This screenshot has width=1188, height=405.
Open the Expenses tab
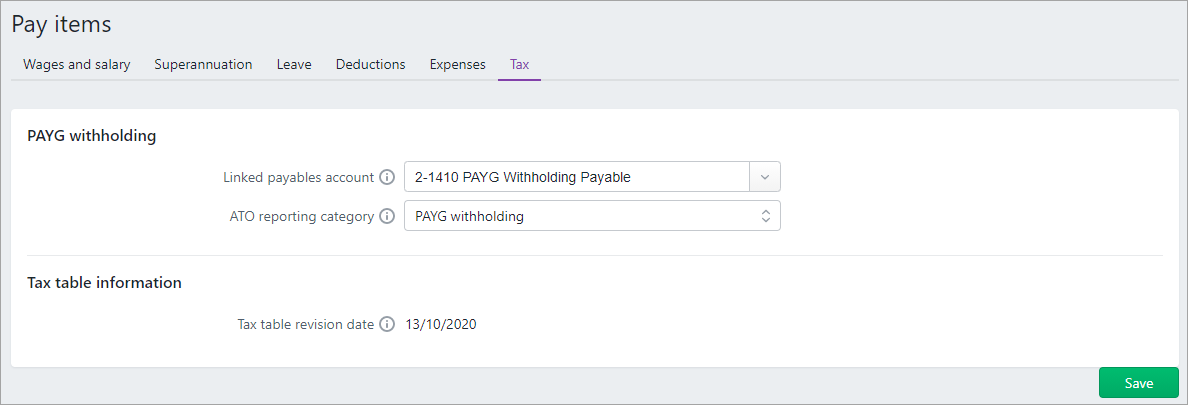click(457, 64)
